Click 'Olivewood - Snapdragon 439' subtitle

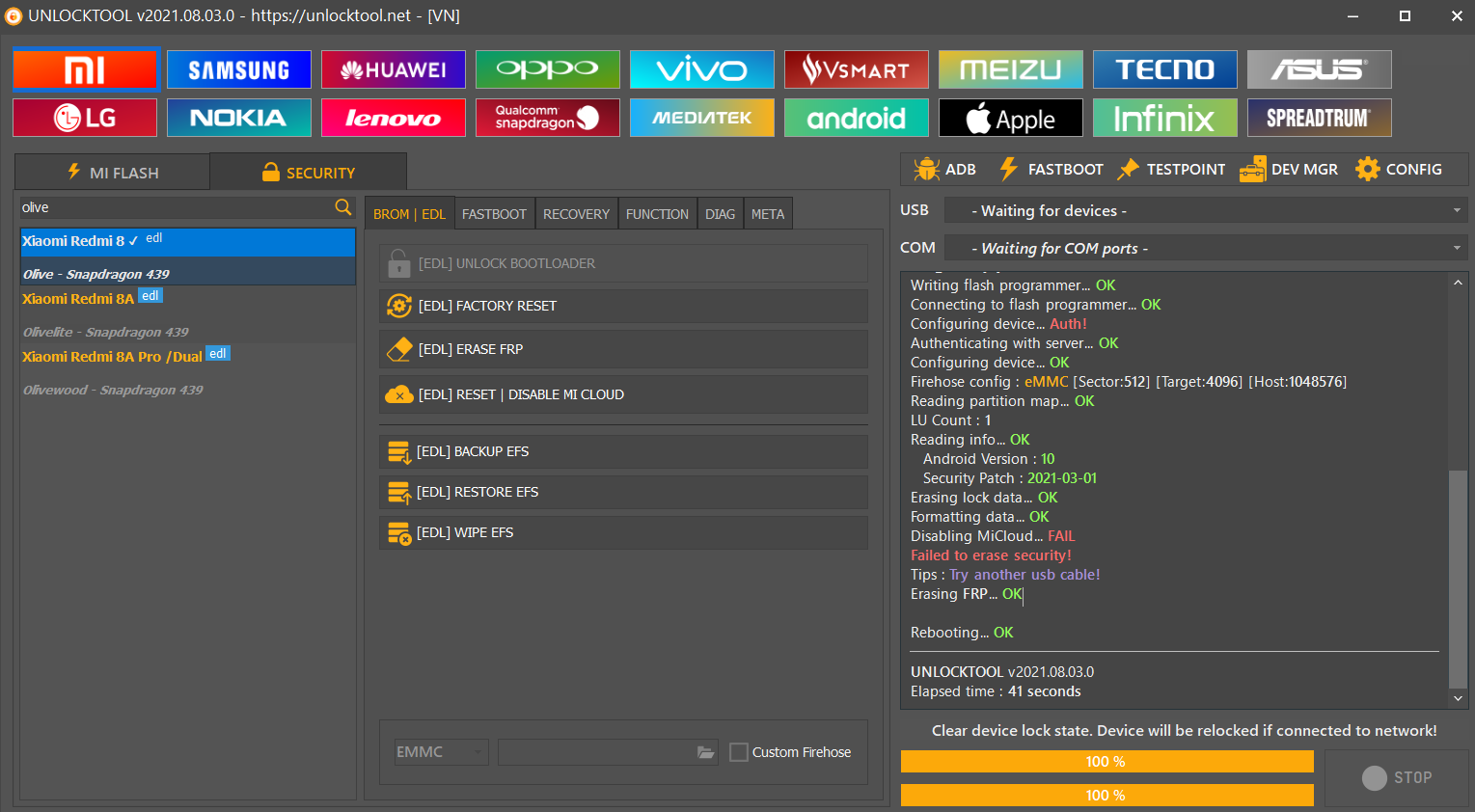click(113, 390)
